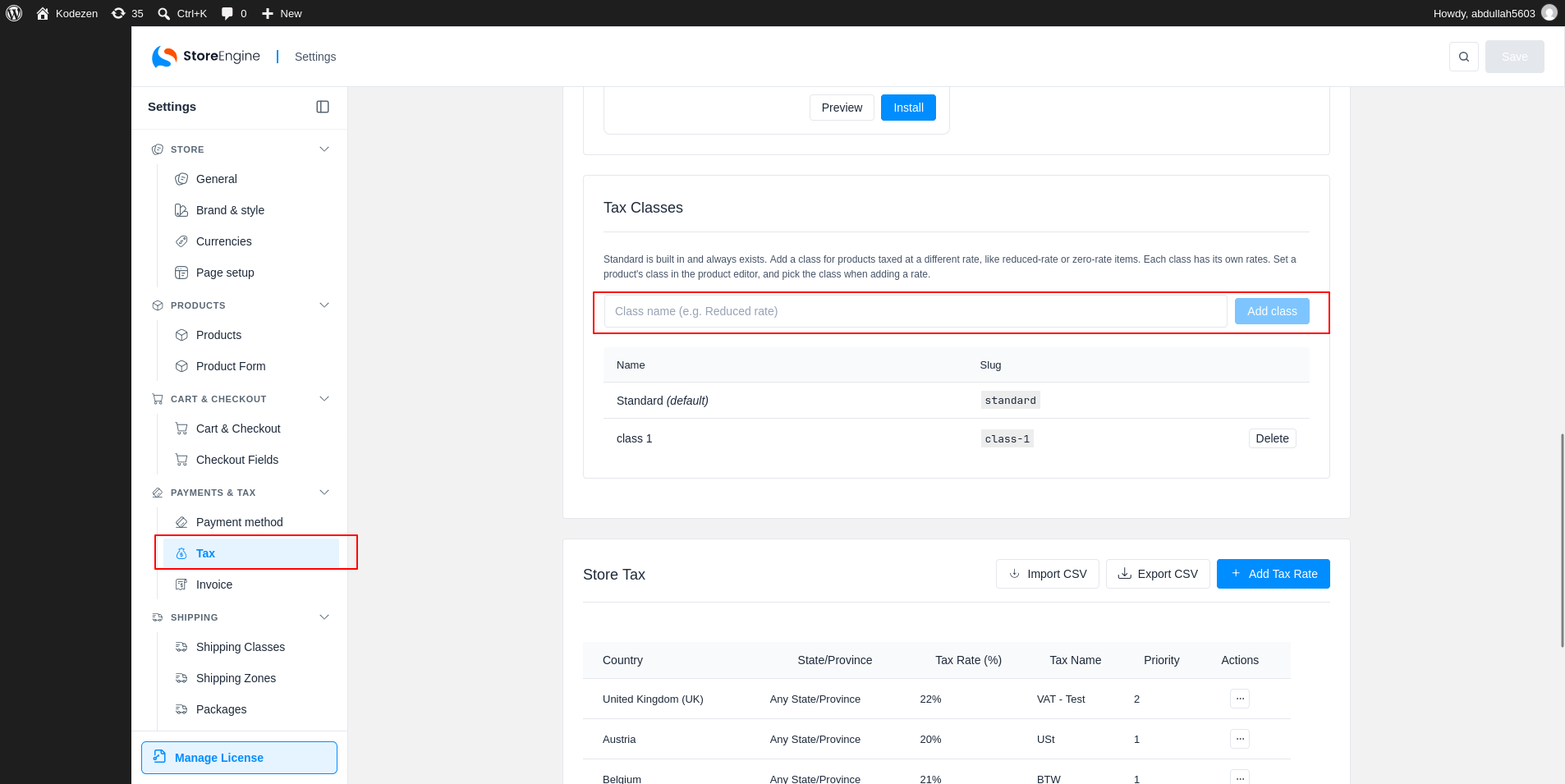Select the Tax menu item
Screen dimensions: 1565x784
[251, 553]
